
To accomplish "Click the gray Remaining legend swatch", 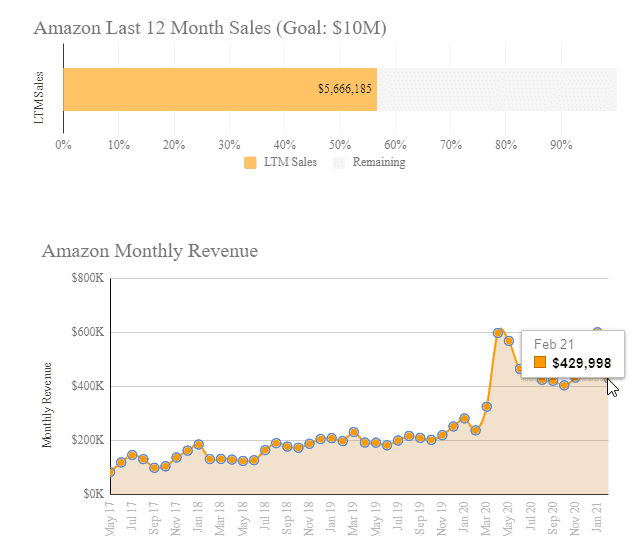I will coord(339,162).
